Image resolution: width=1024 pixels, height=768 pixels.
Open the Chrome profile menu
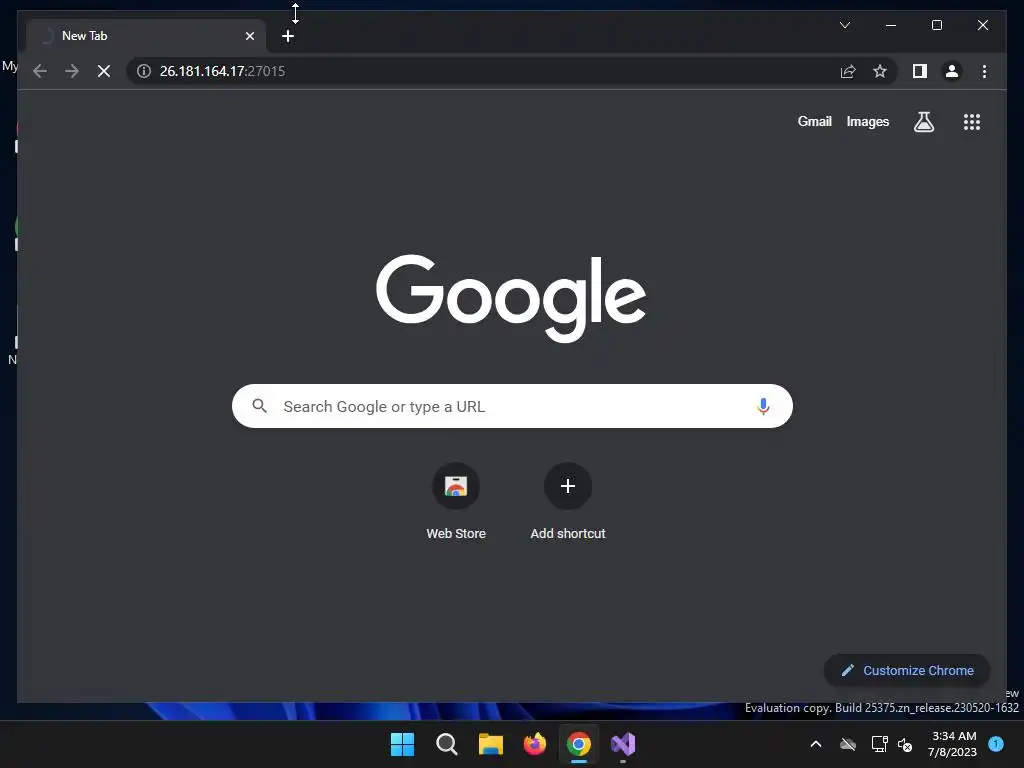coord(952,71)
